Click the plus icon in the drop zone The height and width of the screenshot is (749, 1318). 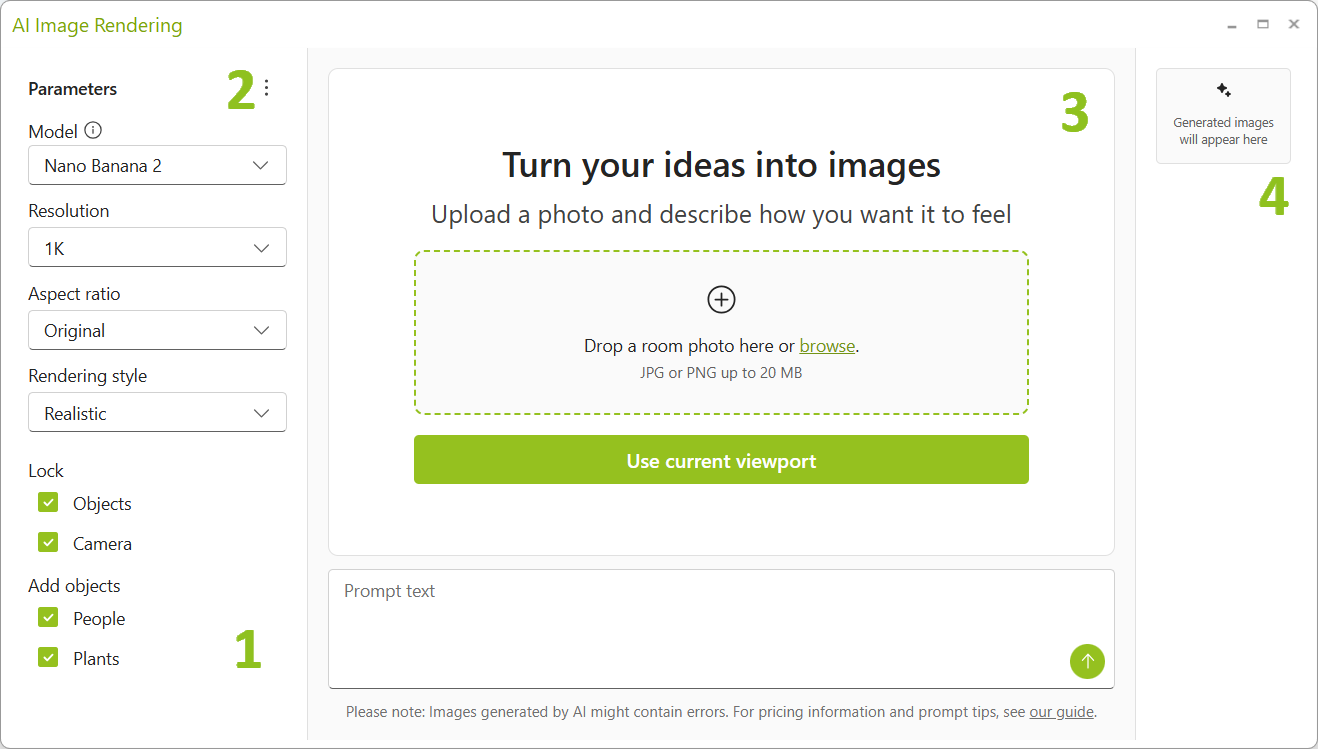[721, 299]
